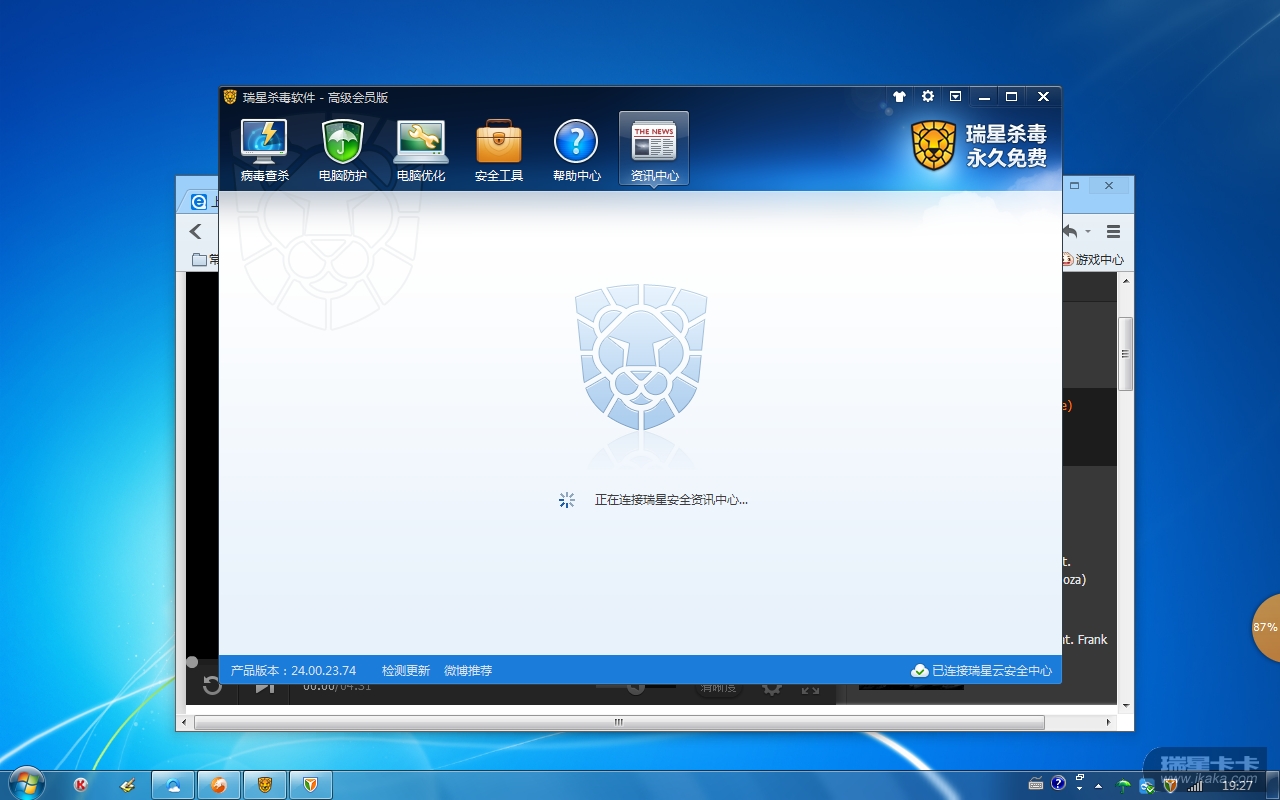Click the folder icon in browser bookmarks bar
The width and height of the screenshot is (1280, 800).
[199, 260]
